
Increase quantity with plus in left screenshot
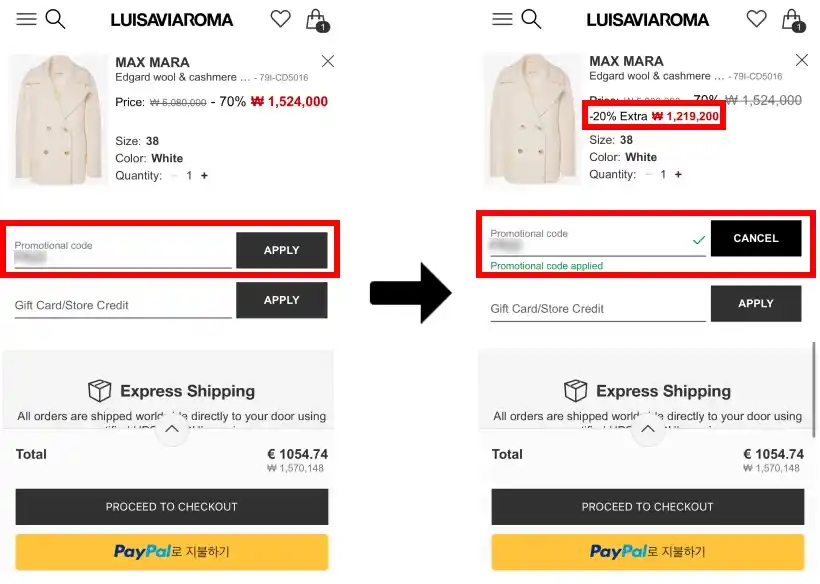(204, 176)
